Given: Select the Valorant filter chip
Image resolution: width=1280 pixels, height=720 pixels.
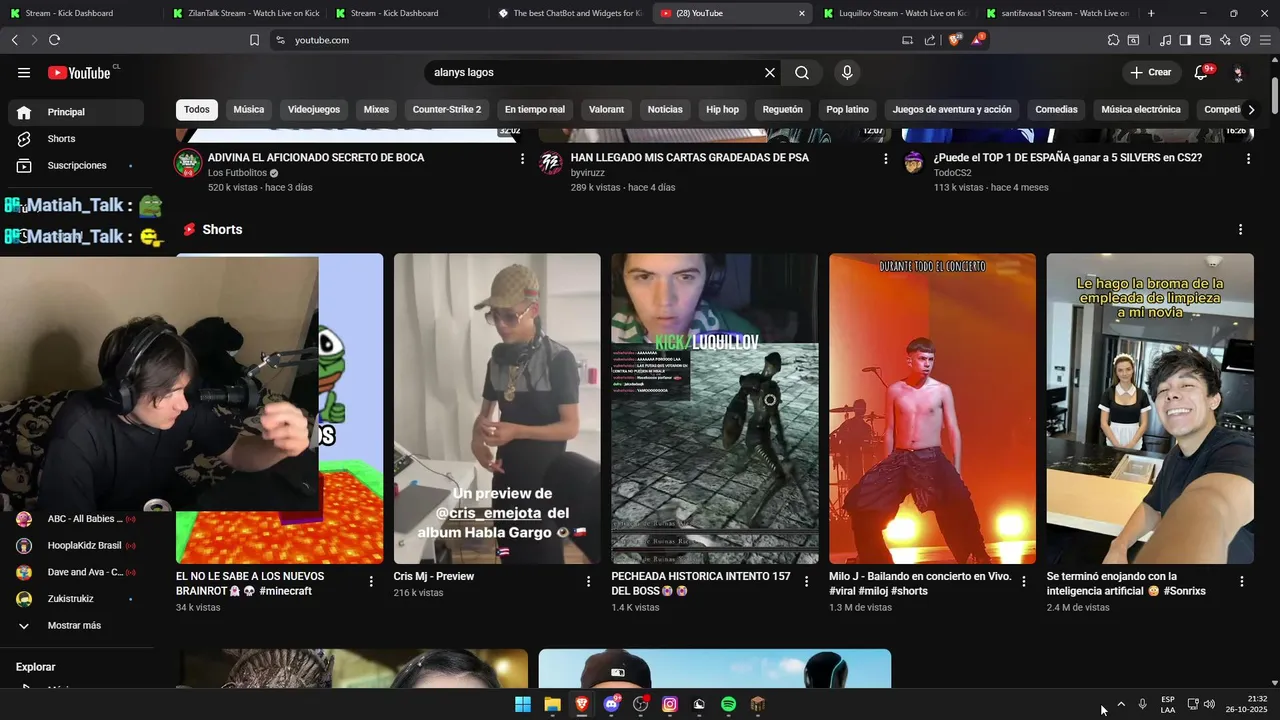Looking at the screenshot, I should [x=607, y=110].
